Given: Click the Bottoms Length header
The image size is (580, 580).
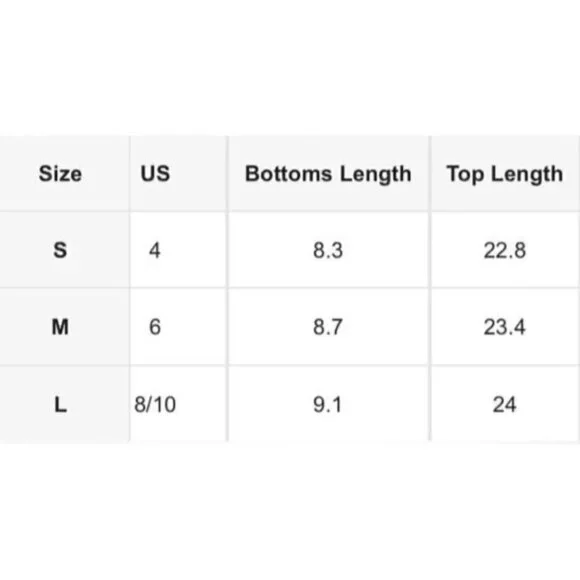Looking at the screenshot, I should click(328, 174).
